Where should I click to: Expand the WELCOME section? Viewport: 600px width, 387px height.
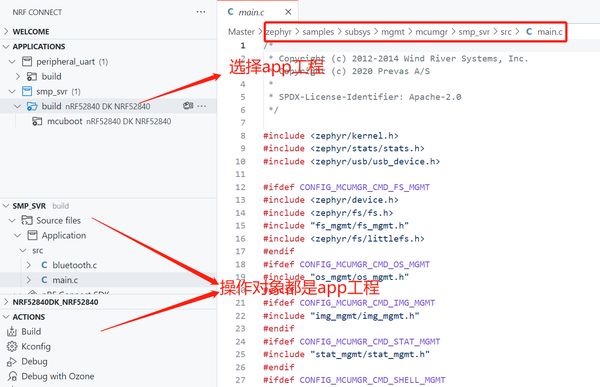(x=6, y=31)
